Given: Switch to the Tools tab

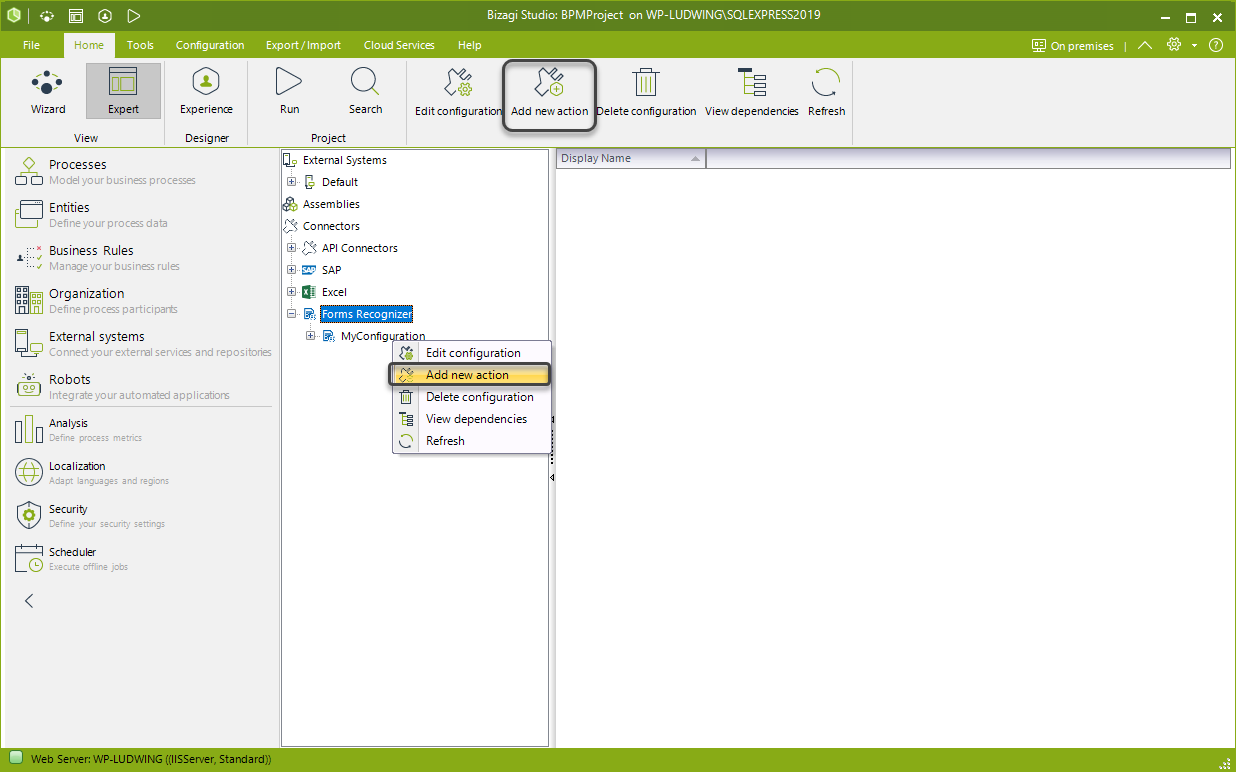Looking at the screenshot, I should click(140, 45).
